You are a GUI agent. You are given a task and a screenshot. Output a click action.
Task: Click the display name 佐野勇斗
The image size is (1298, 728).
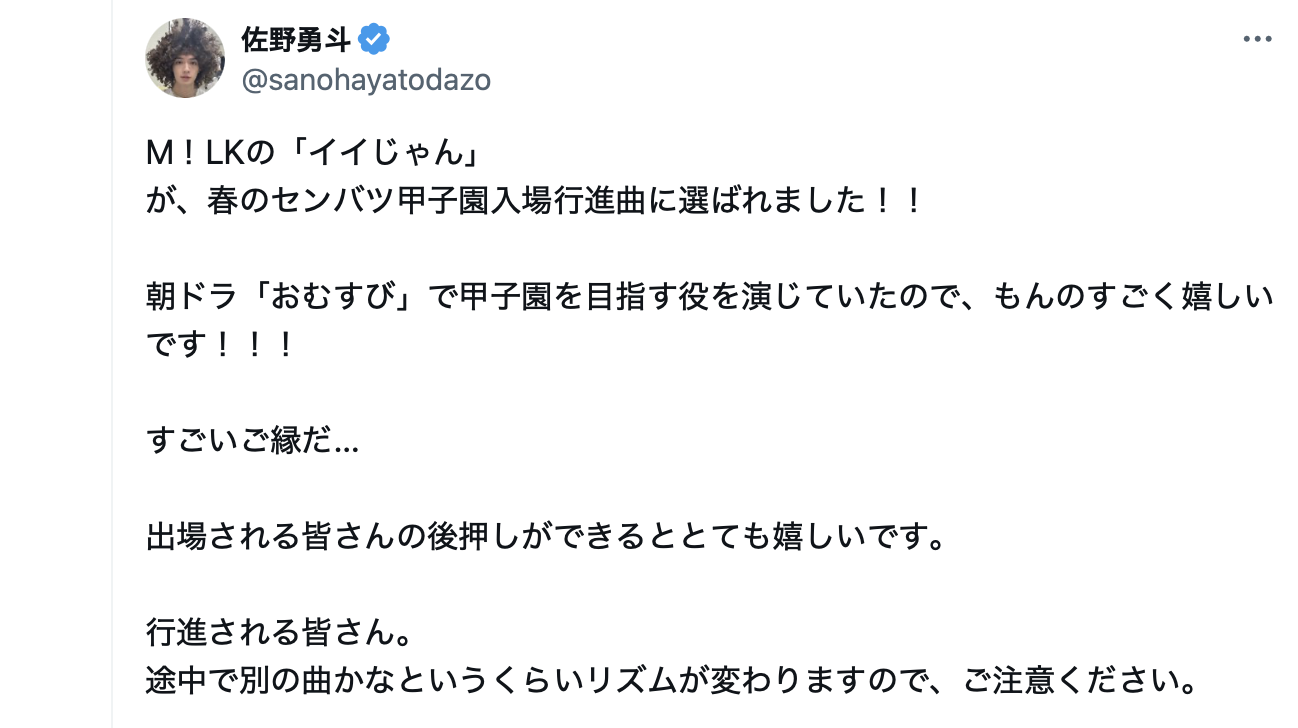(x=295, y=40)
